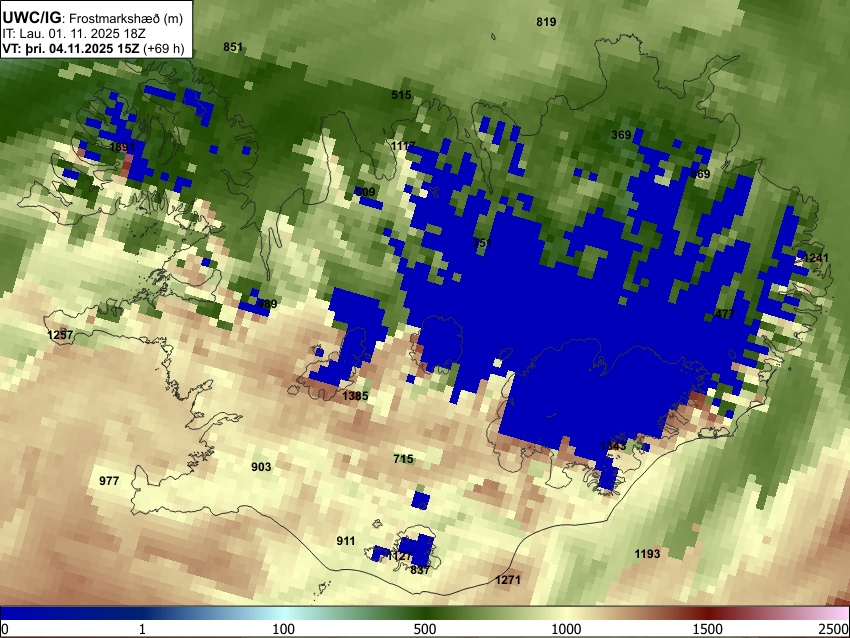Click the map value 715
The image size is (850, 638).
click(x=403, y=459)
